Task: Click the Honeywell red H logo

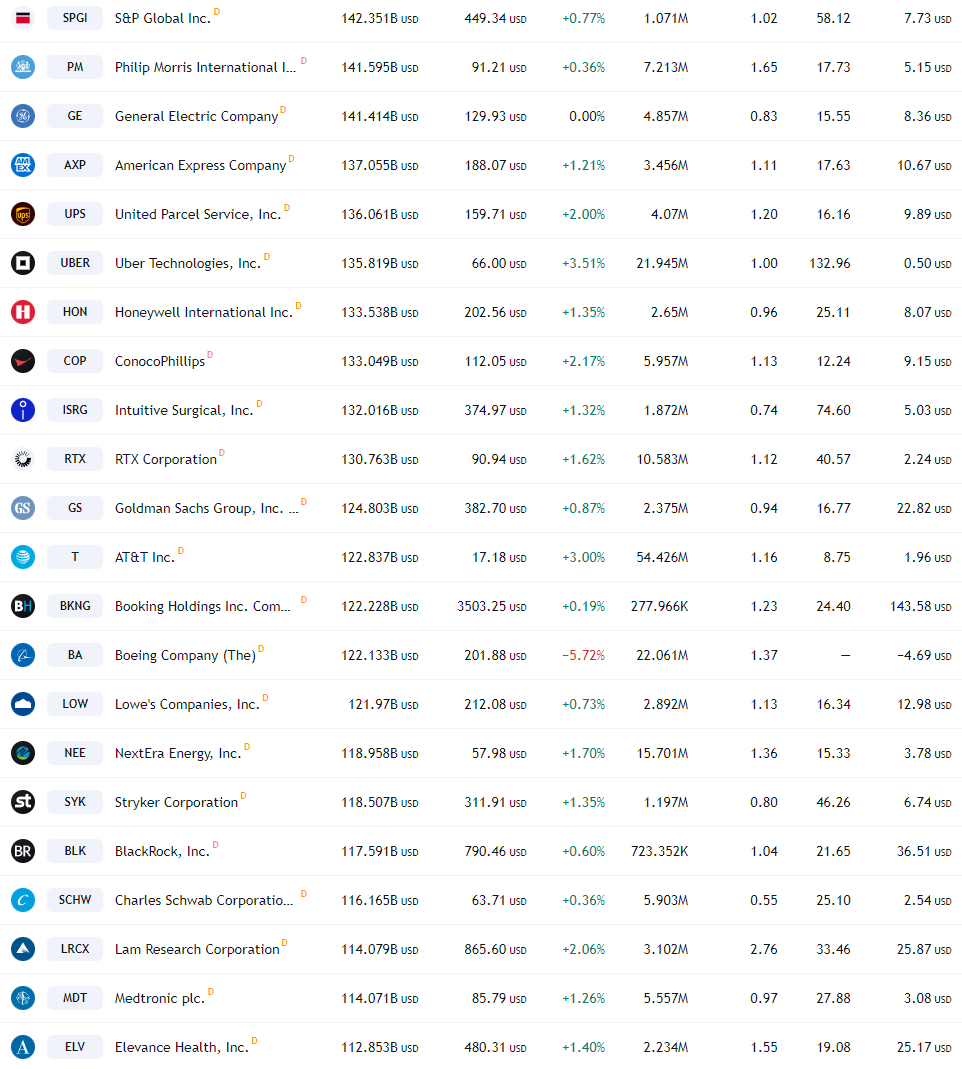Action: coord(23,312)
